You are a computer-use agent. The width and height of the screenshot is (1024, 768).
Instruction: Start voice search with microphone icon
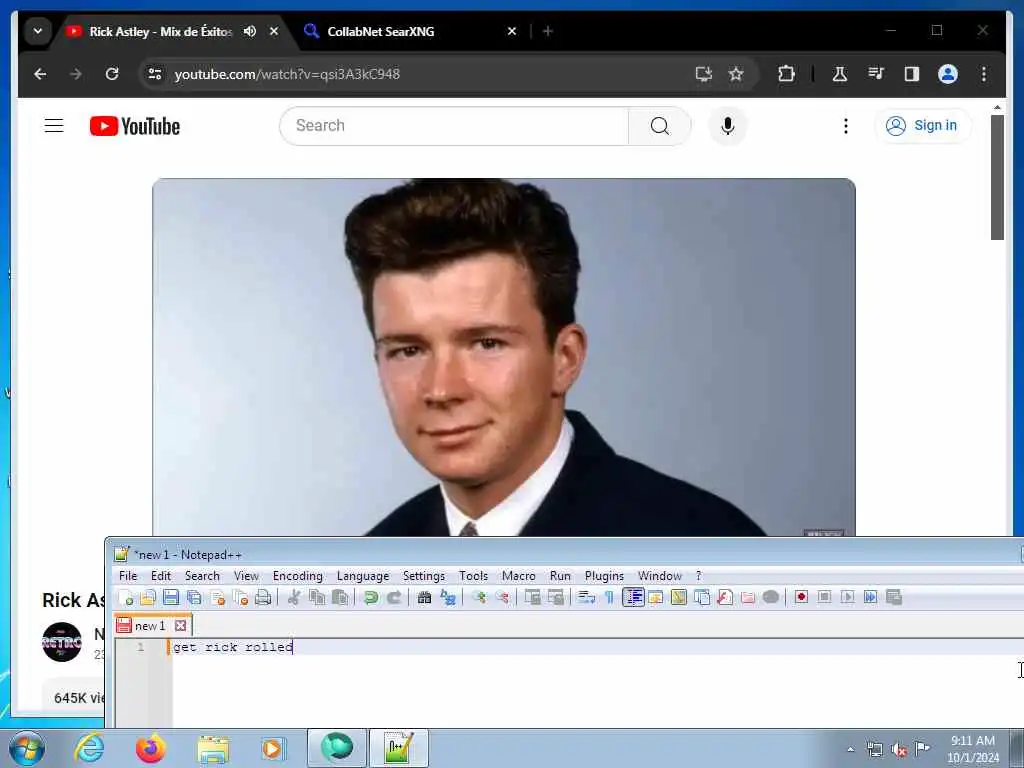[x=728, y=125]
